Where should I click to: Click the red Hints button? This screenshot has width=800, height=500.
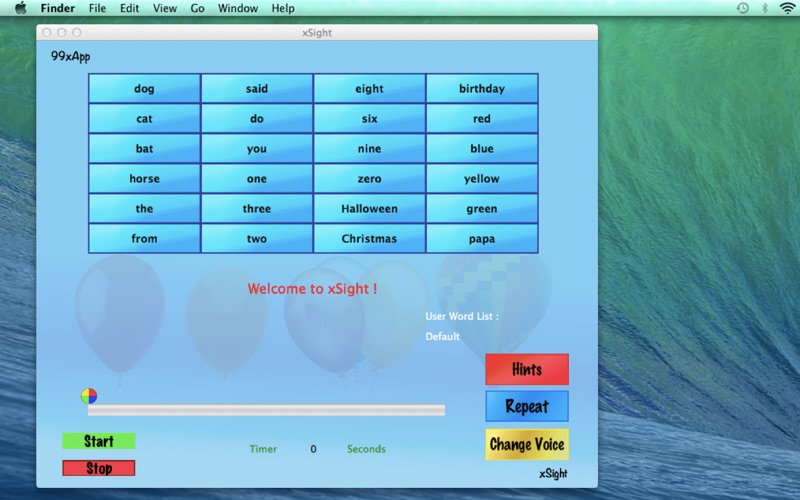[x=527, y=369]
